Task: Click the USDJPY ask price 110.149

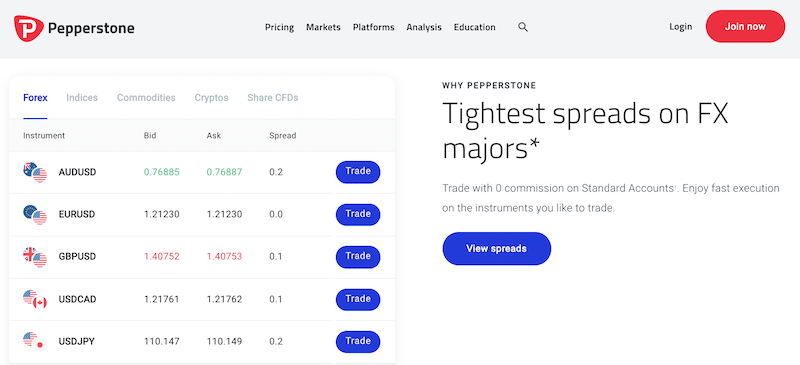Action: pos(224,342)
